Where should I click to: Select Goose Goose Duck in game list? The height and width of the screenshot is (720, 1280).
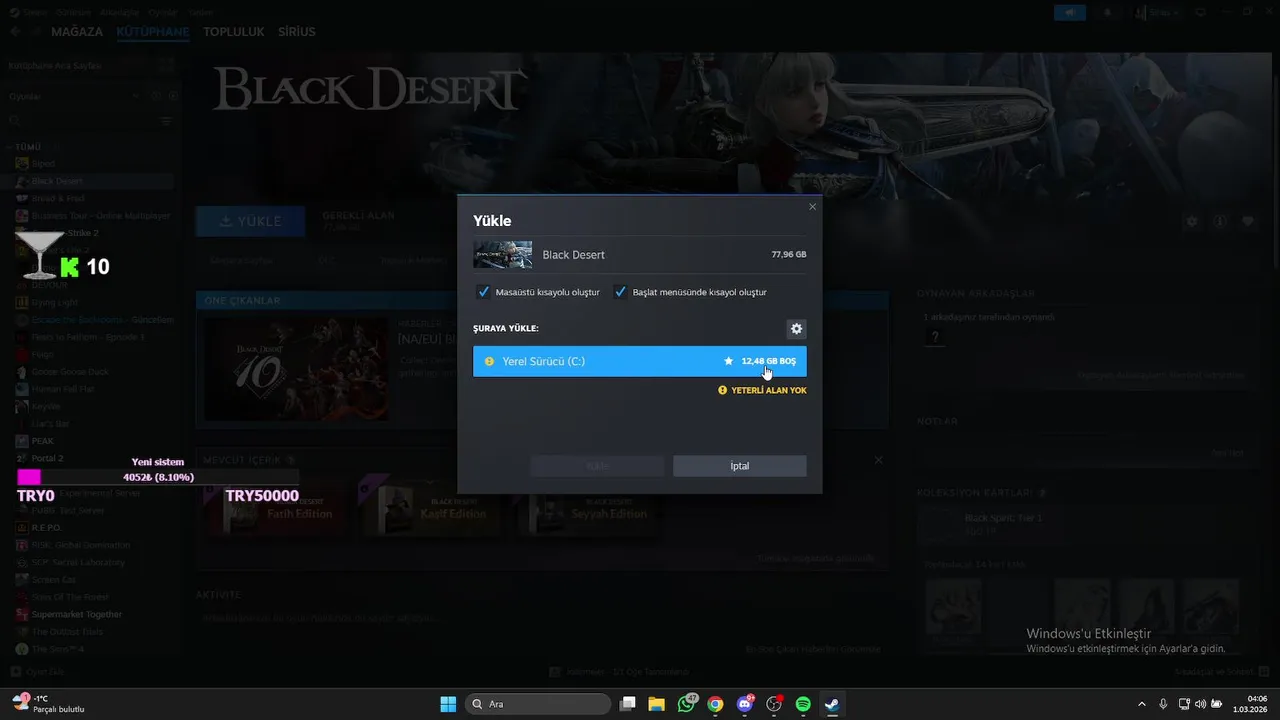tap(70, 371)
